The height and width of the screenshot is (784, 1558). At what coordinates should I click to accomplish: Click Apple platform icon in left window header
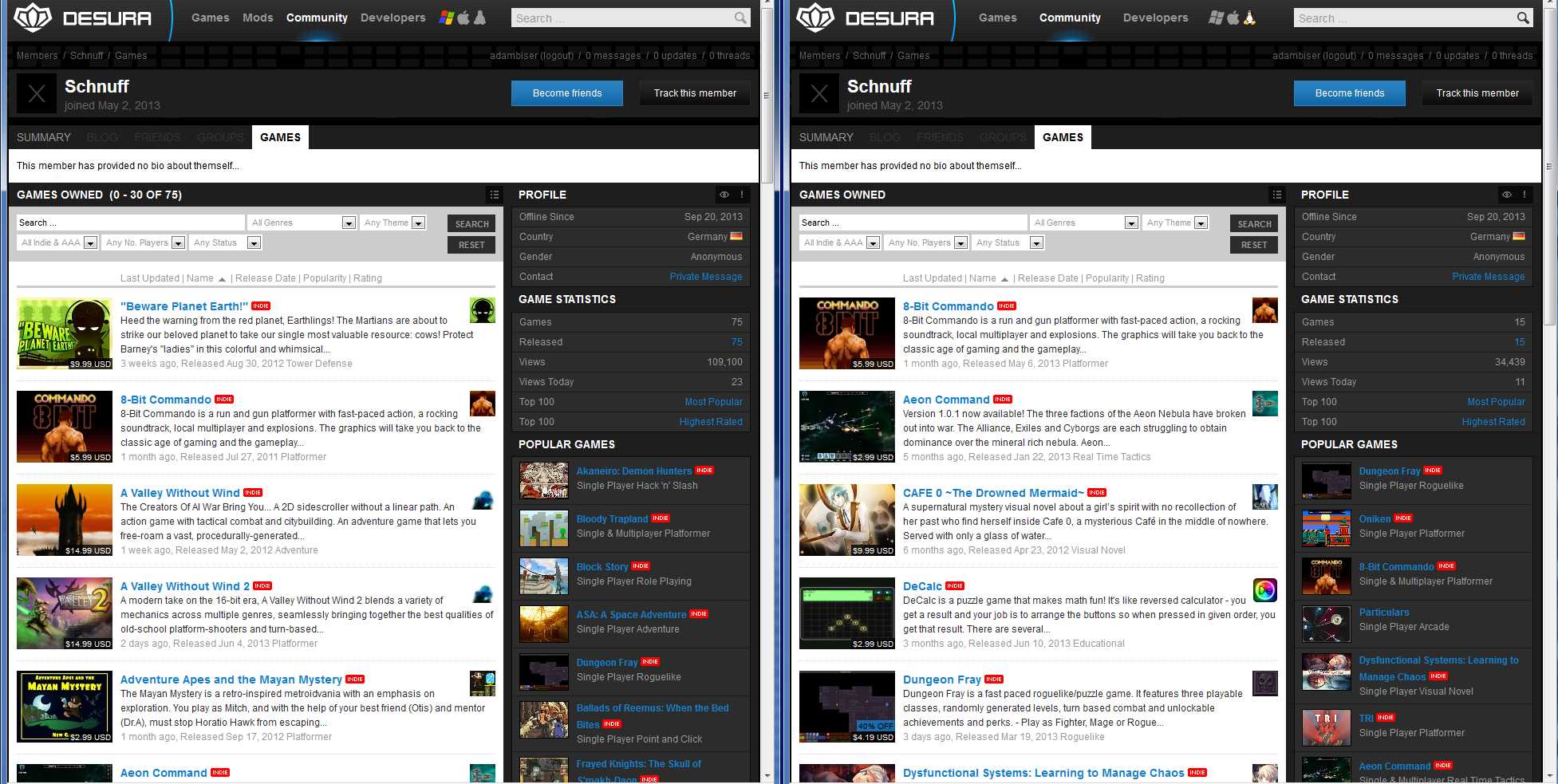point(463,18)
